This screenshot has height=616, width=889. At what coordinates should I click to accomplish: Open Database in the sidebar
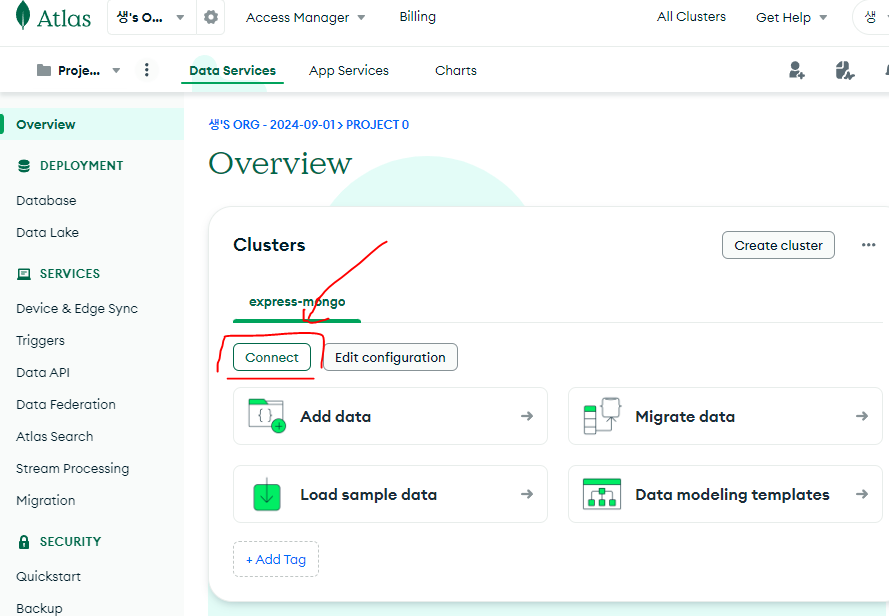click(46, 200)
